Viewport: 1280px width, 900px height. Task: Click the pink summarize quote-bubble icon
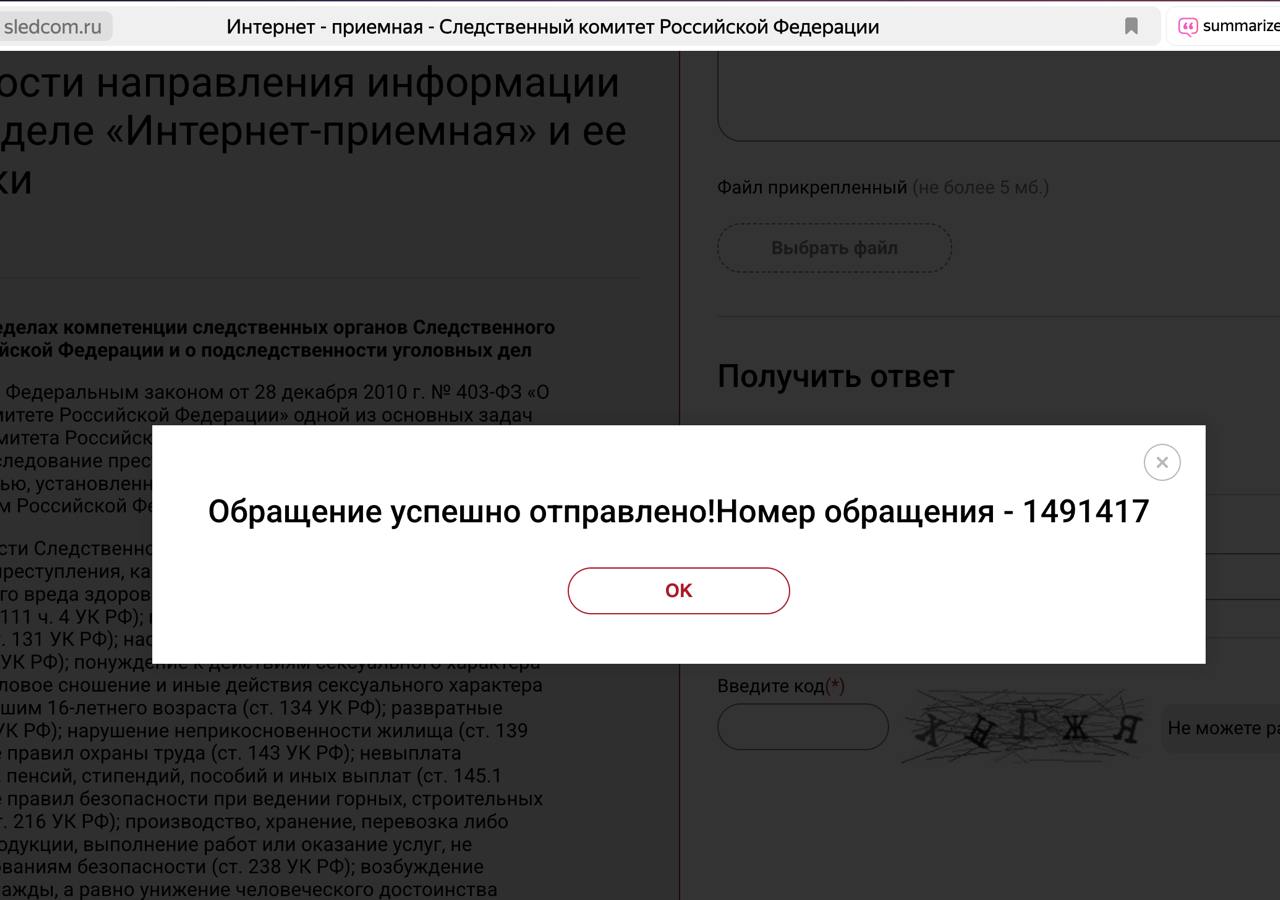tap(1188, 27)
